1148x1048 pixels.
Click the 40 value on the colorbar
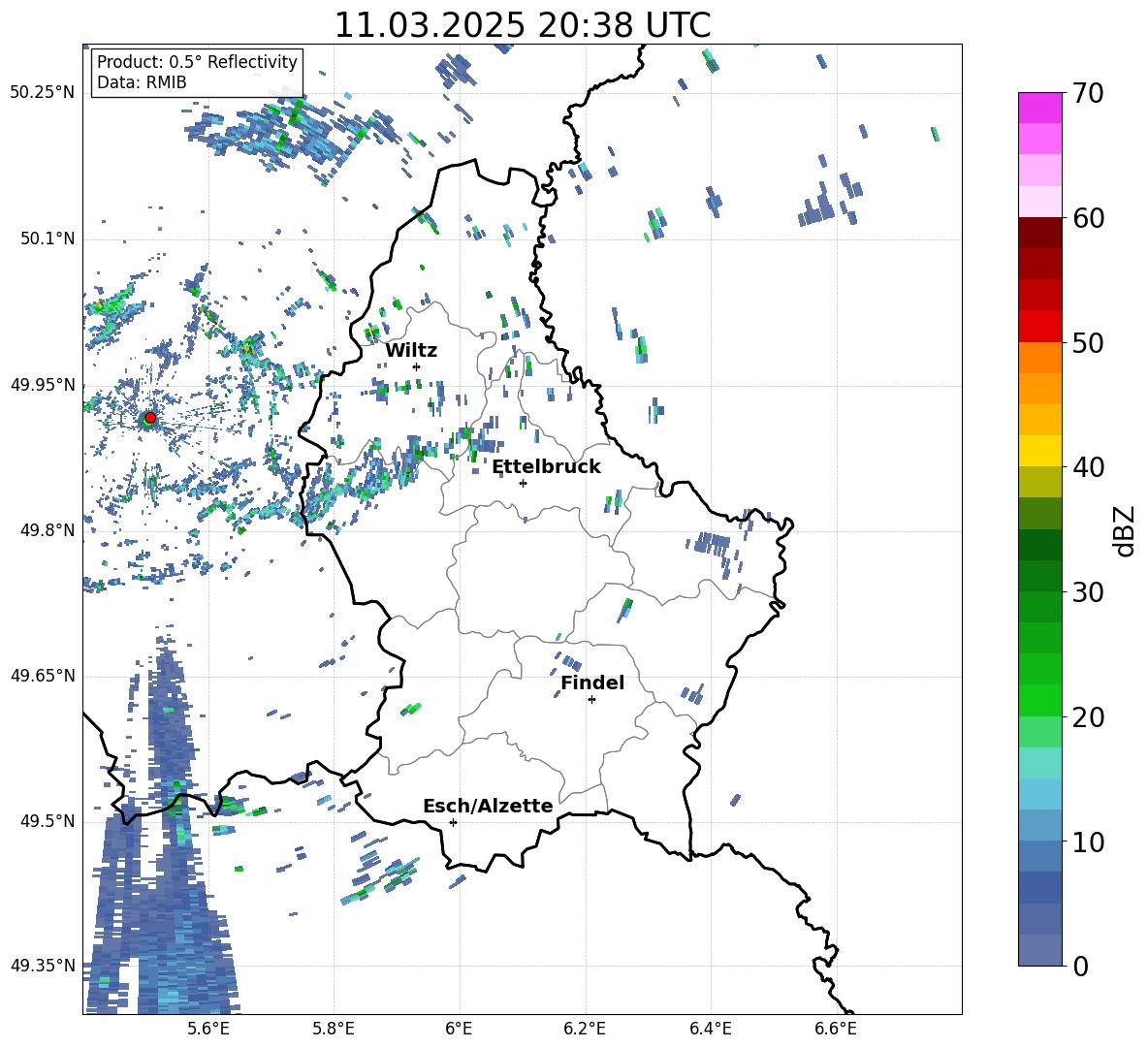1088,467
